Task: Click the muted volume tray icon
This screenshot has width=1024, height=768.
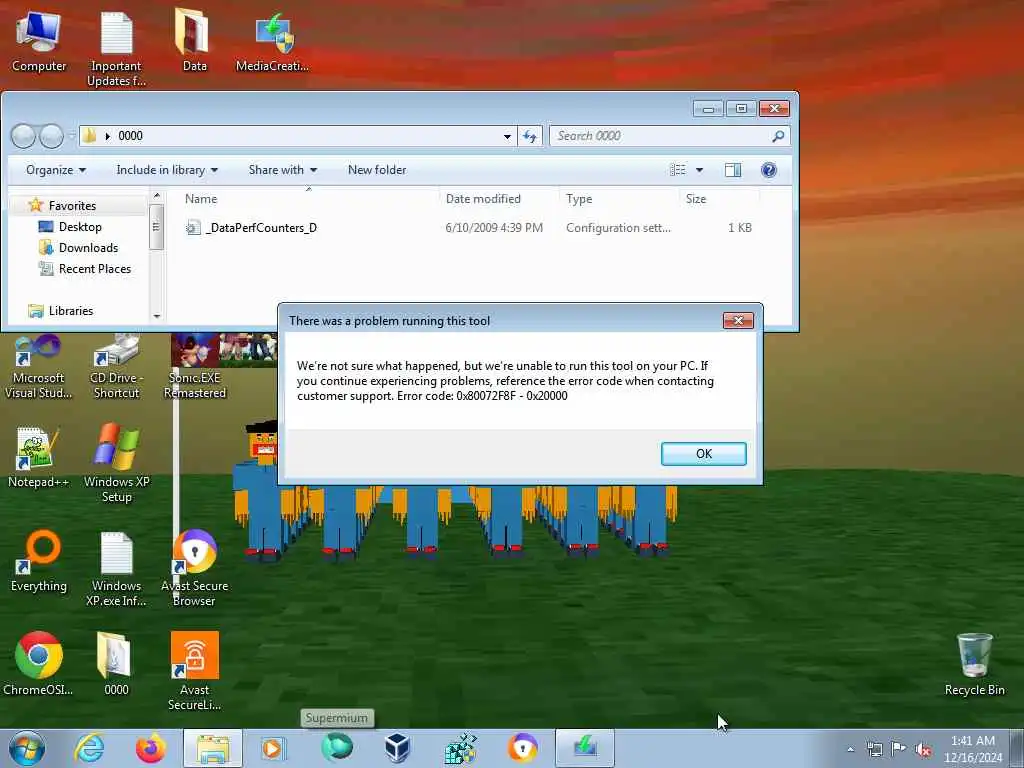Action: tap(923, 749)
